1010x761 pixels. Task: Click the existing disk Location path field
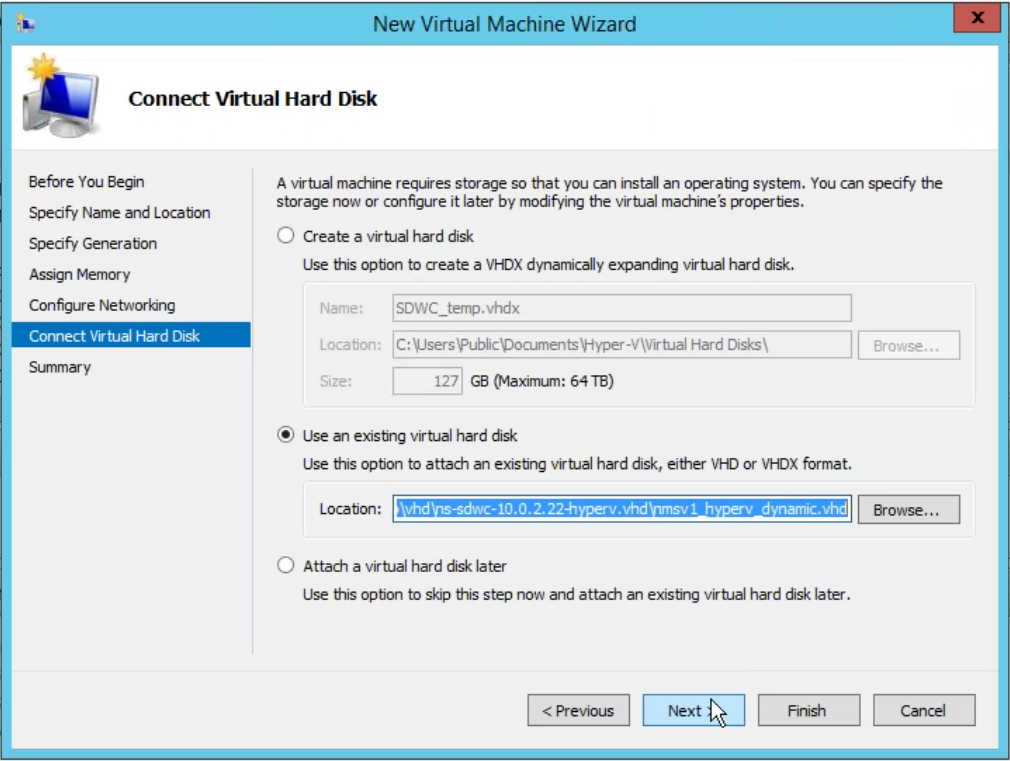pos(622,509)
